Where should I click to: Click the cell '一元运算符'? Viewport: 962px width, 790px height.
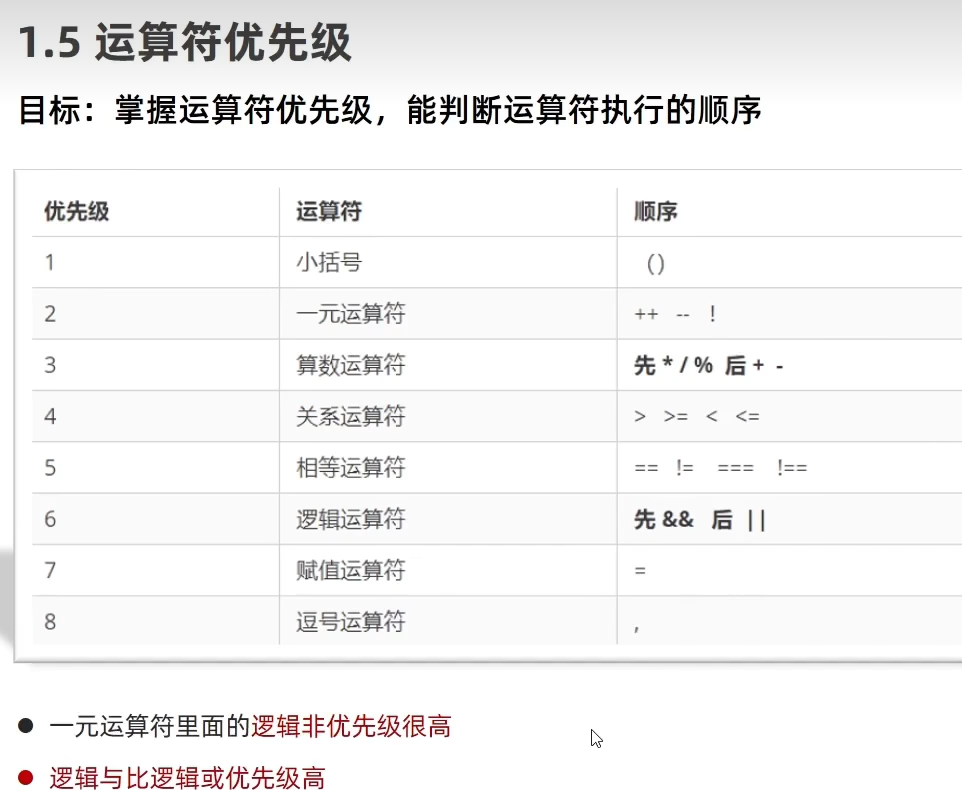point(350,314)
